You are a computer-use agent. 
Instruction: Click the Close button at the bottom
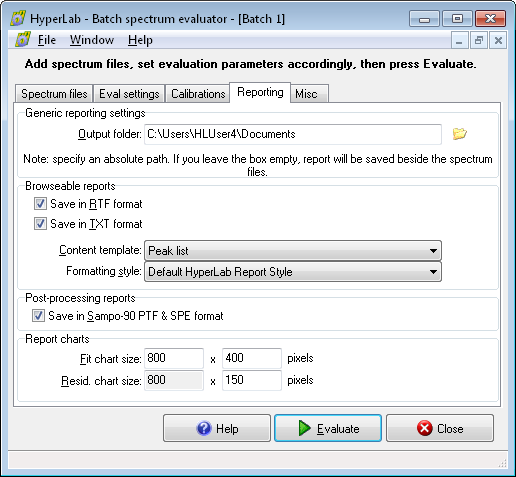440,428
